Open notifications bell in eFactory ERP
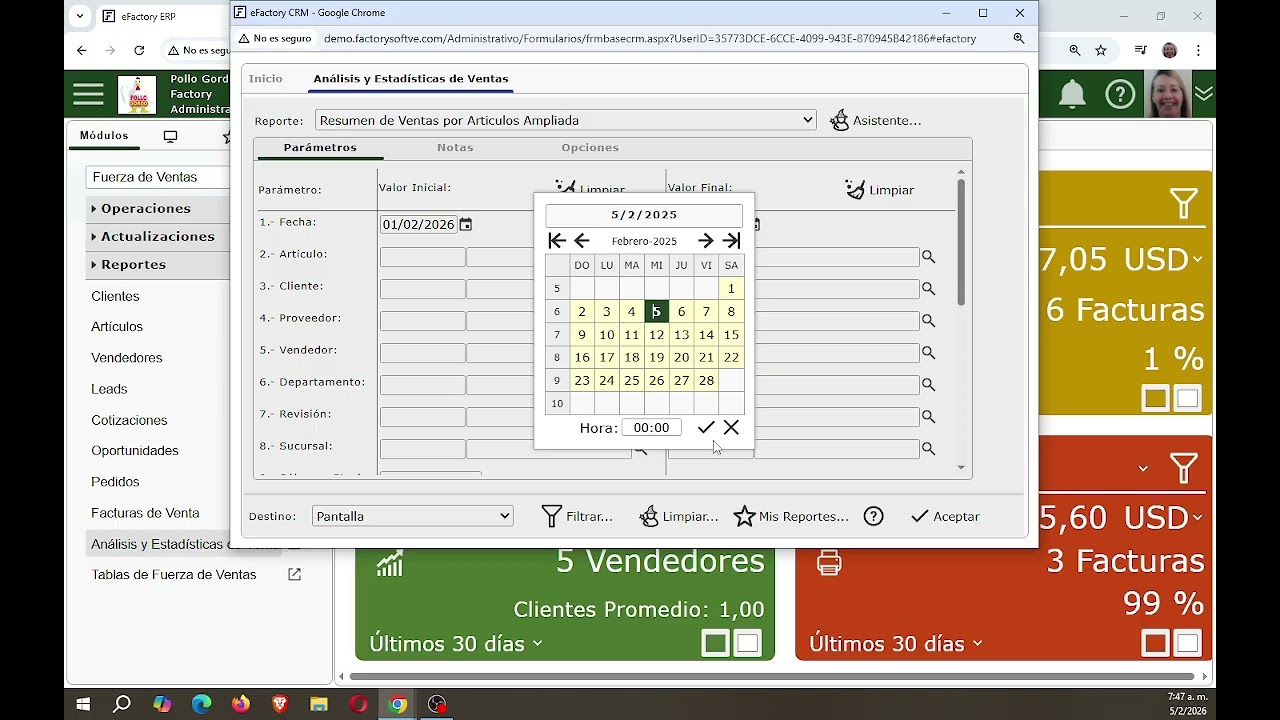 (1072, 94)
